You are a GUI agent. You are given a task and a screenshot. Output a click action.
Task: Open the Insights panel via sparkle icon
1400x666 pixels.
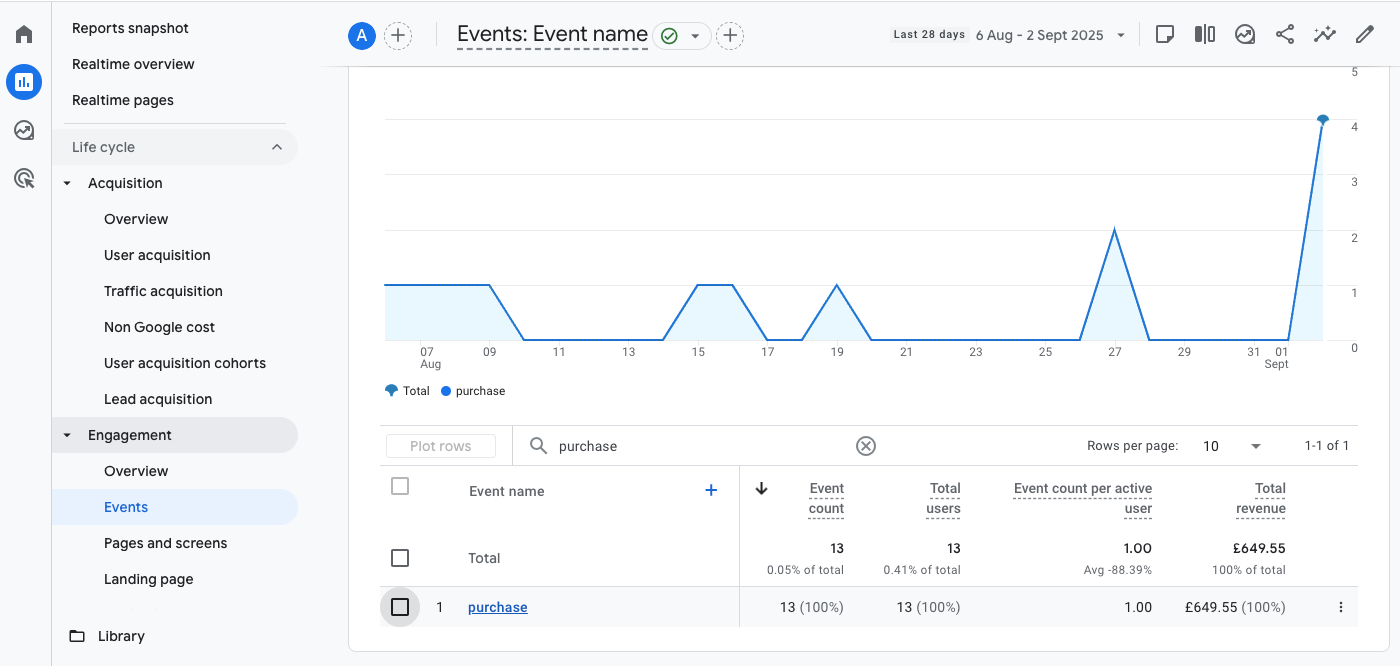coord(1324,34)
